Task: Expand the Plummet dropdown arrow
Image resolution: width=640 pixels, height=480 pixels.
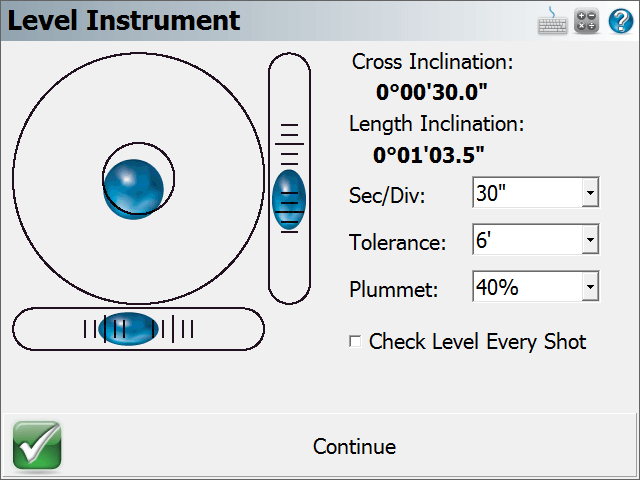Action: (x=590, y=286)
